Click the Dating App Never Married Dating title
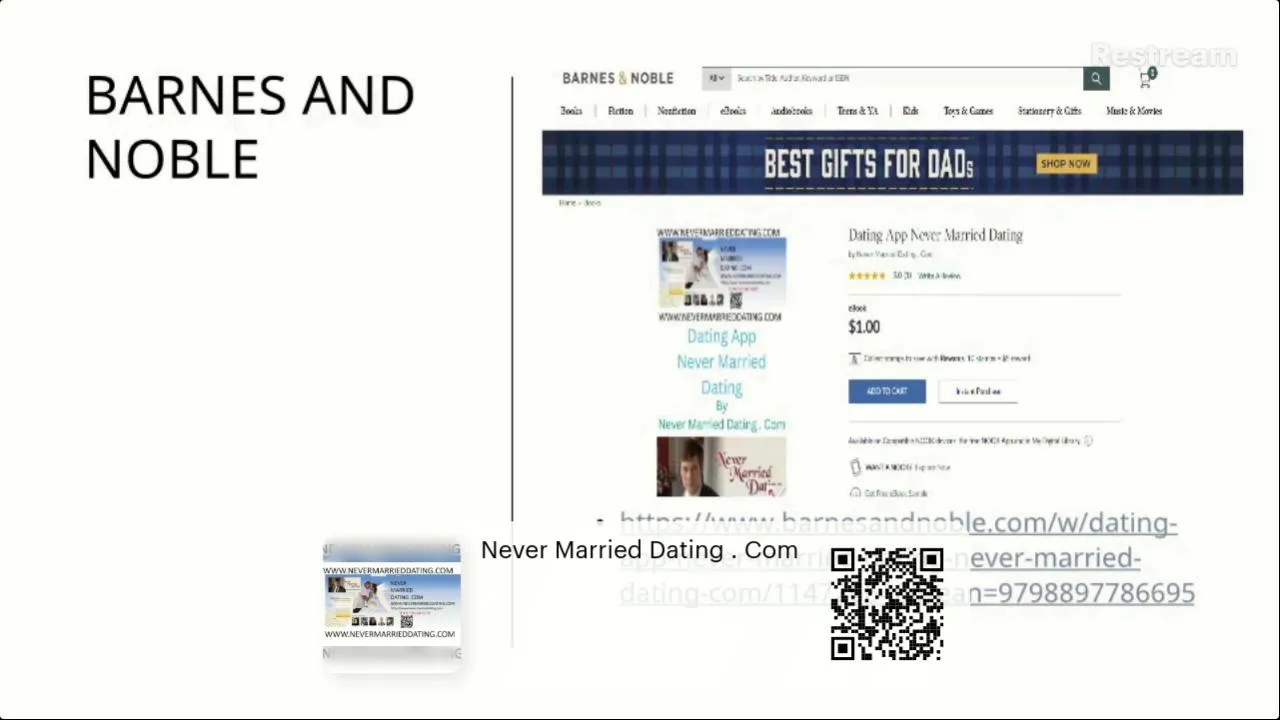This screenshot has height=720, width=1280. (936, 235)
